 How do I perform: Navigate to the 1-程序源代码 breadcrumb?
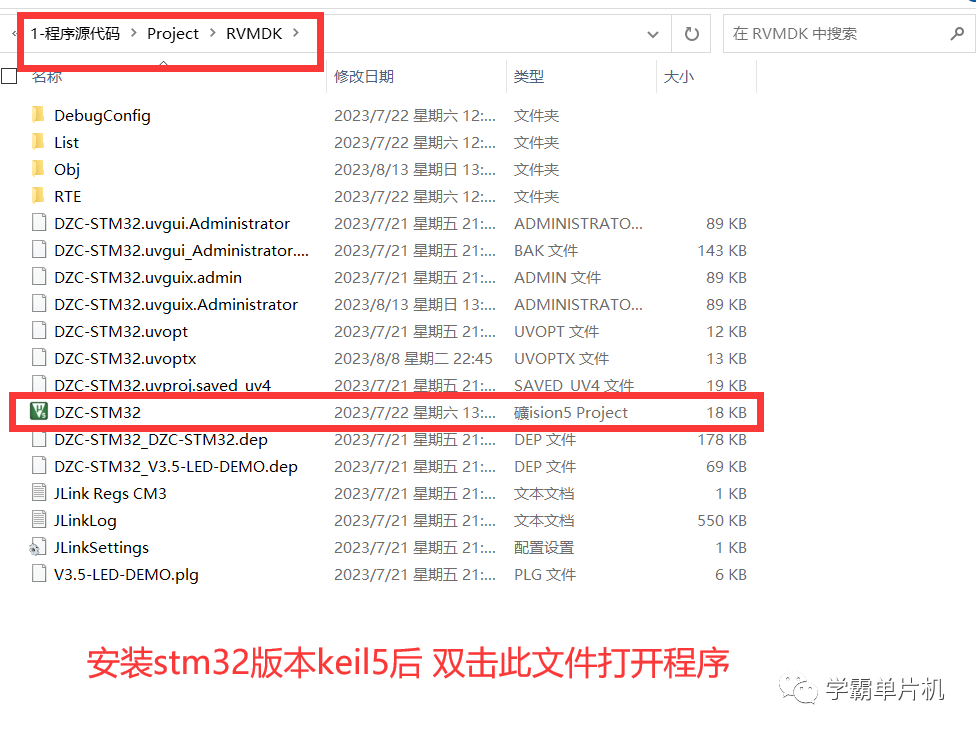75,34
